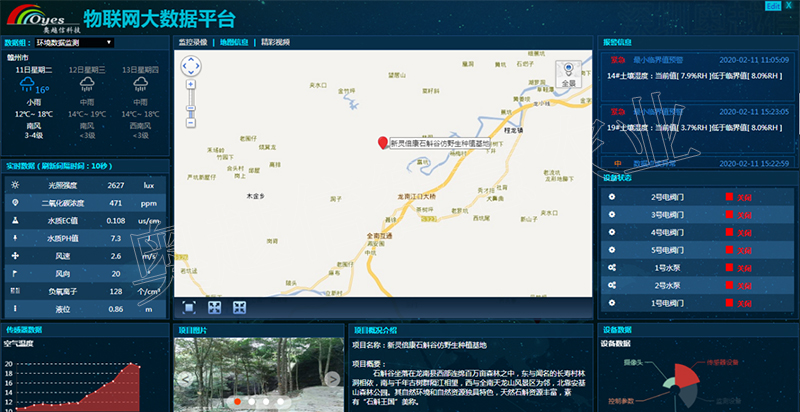Click the third layout icon below the map

[x=239, y=308]
